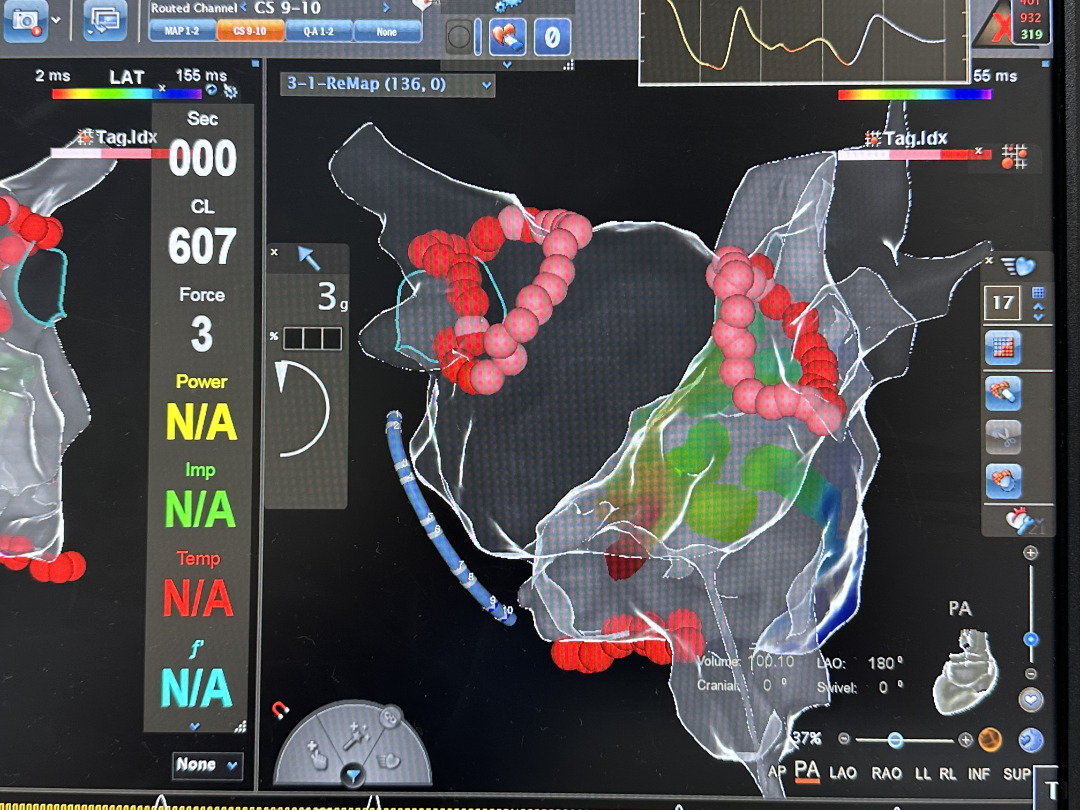The width and height of the screenshot is (1080, 810).
Task: Click the camera snapshot icon
Action: click(x=25, y=19)
